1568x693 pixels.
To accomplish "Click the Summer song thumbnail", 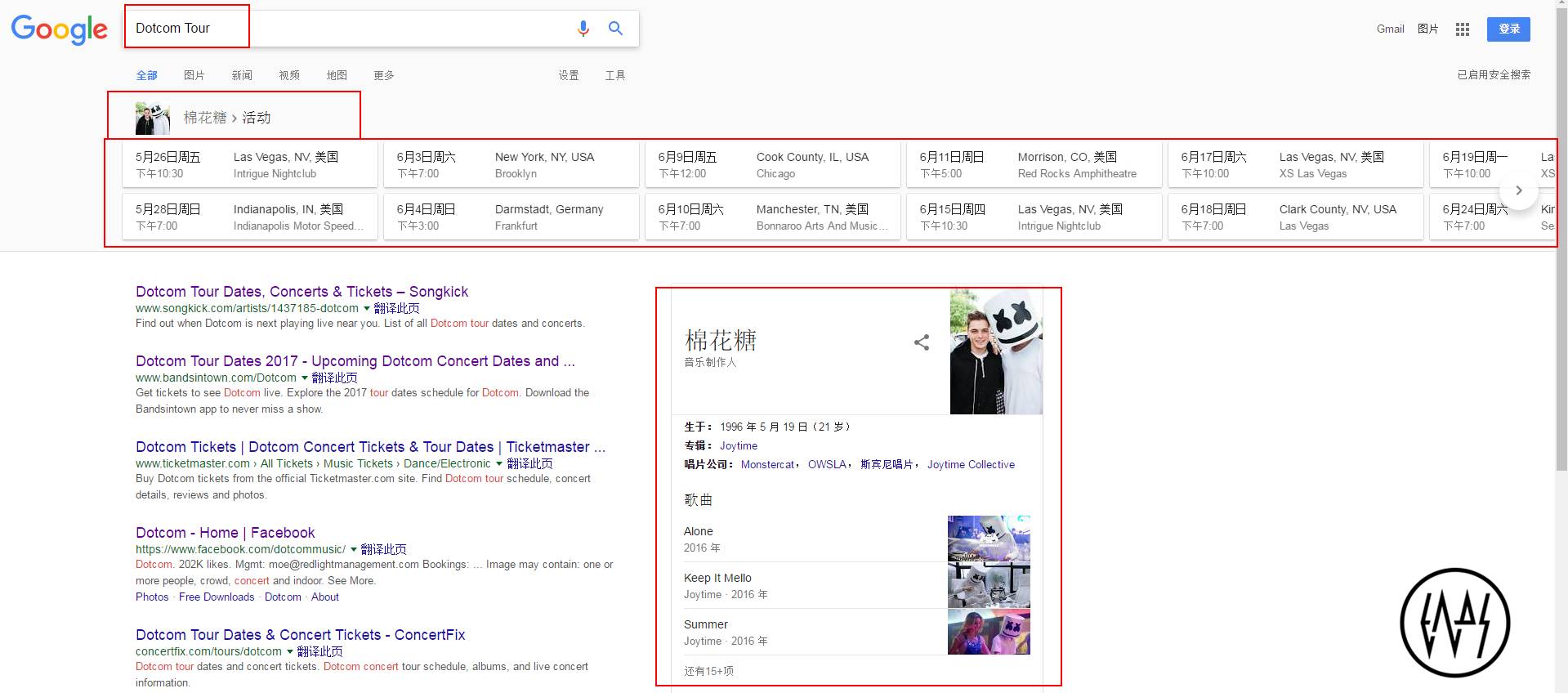I will [x=989, y=632].
